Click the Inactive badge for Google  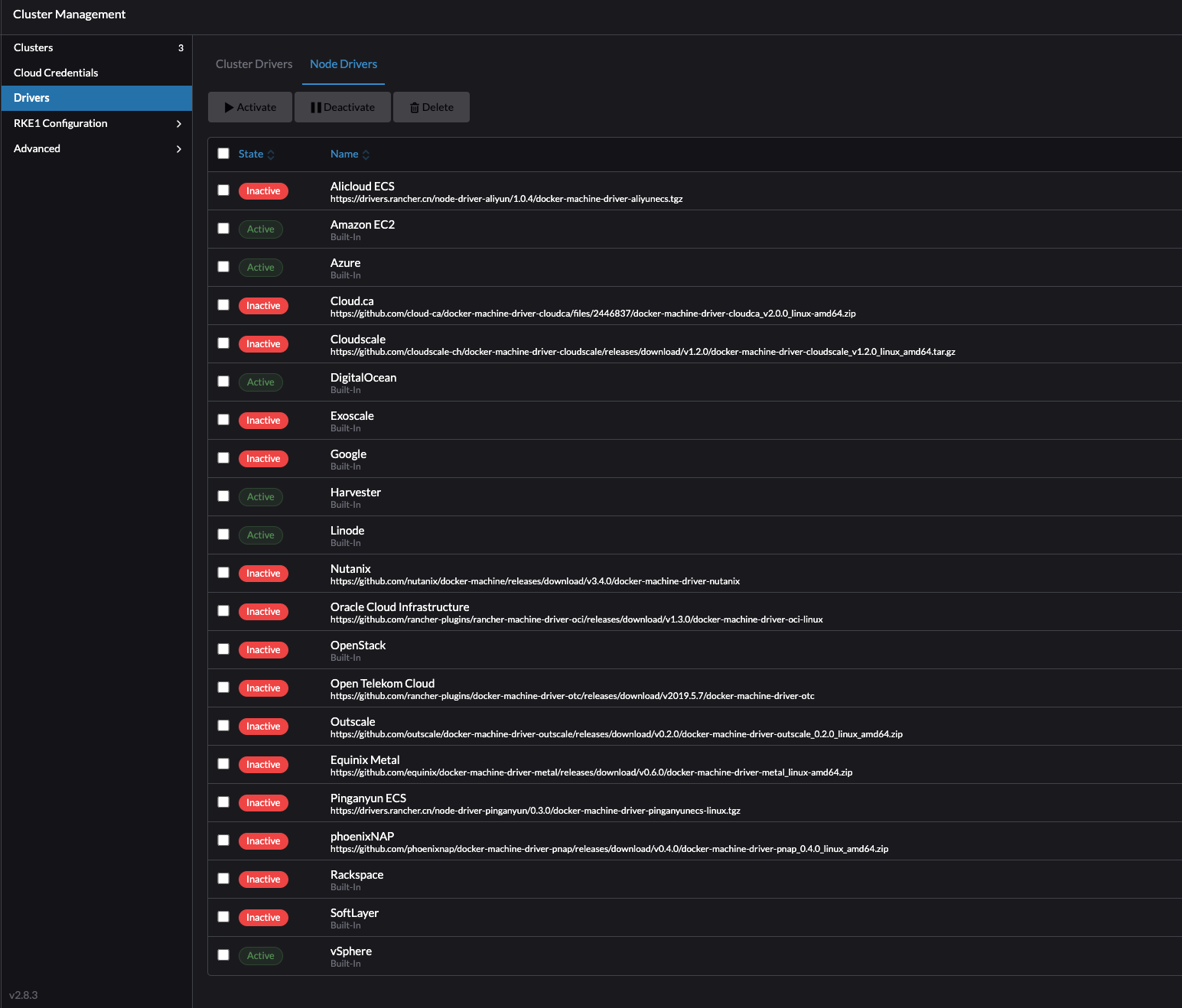coord(263,459)
